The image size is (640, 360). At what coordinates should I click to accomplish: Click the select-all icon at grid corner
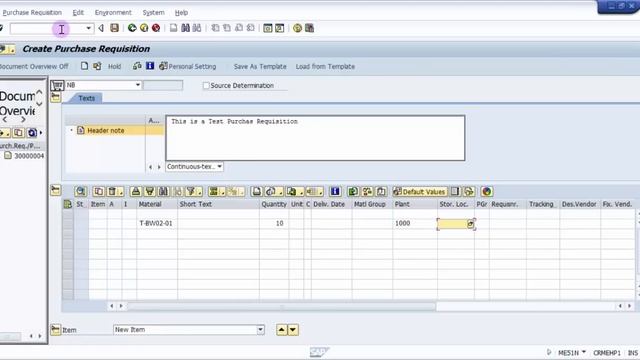point(68,204)
